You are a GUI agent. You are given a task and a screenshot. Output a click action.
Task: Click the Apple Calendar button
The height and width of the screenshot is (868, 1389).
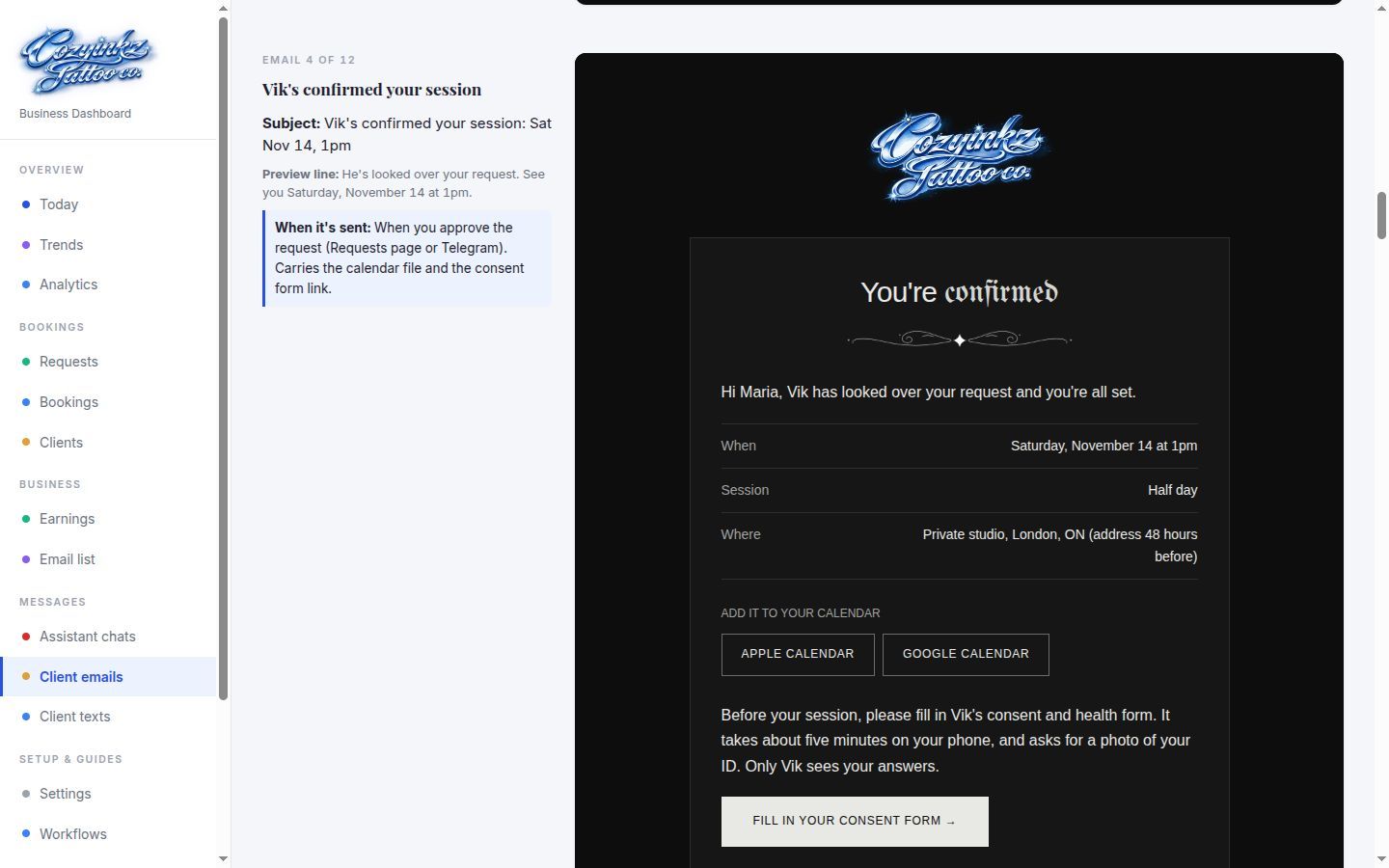click(798, 654)
